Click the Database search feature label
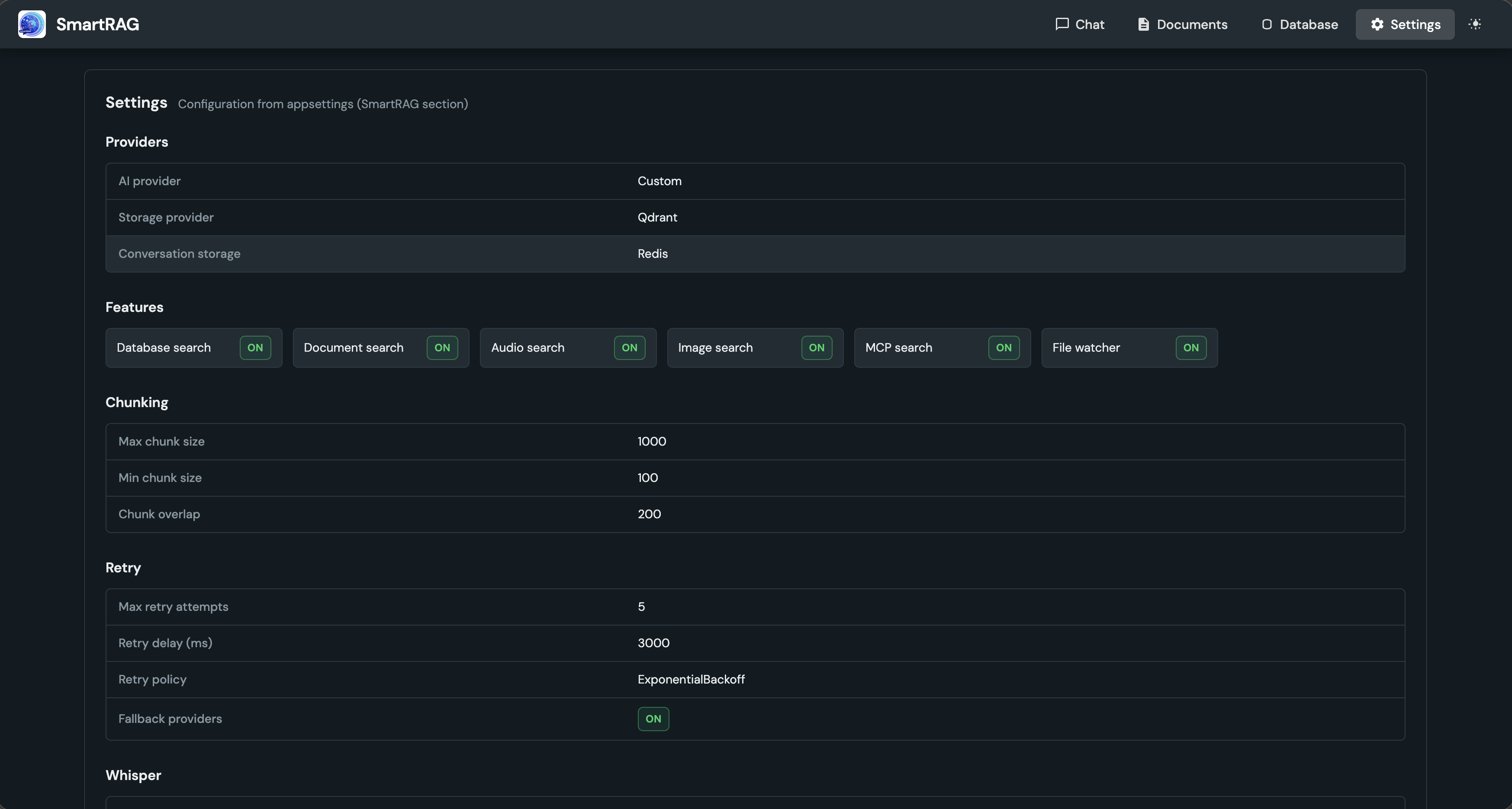The image size is (1512, 809). (164, 348)
